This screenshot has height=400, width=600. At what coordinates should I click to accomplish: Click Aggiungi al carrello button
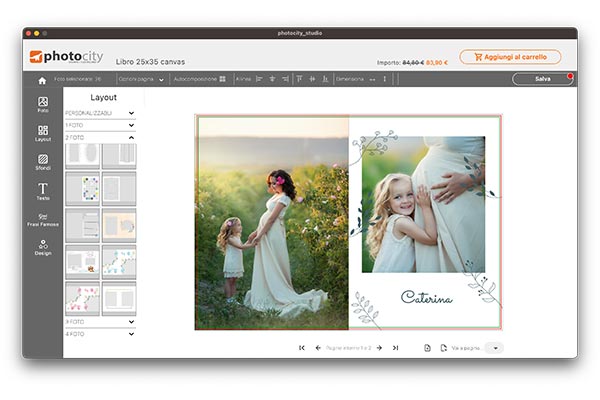pos(510,57)
